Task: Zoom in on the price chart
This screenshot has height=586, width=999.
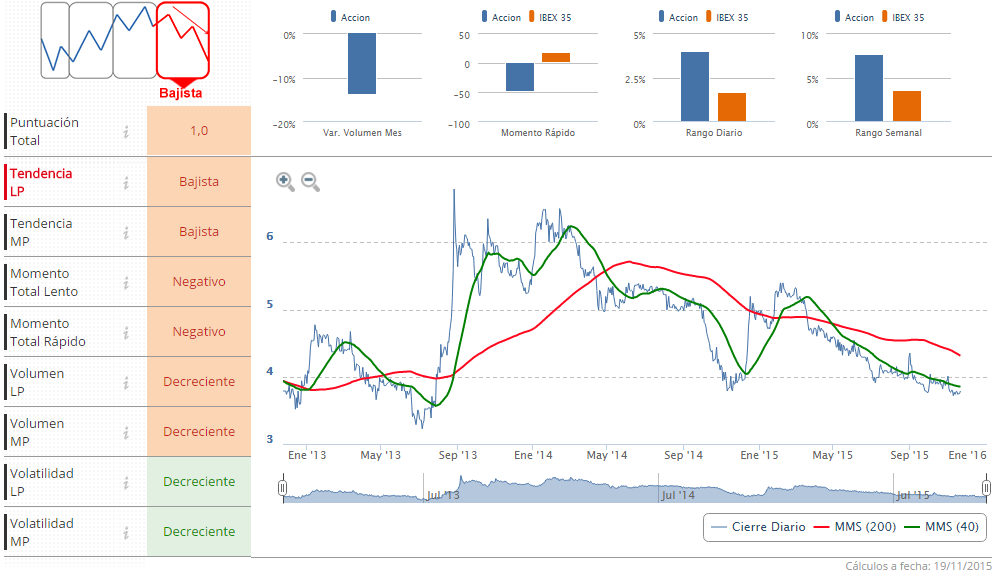Action: [285, 182]
